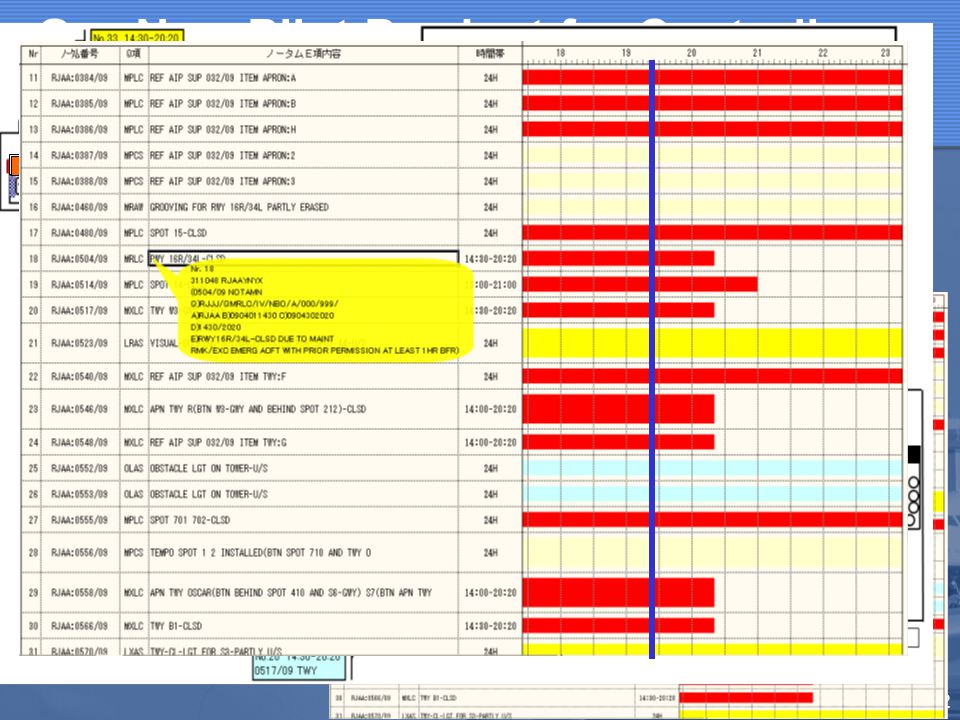Viewport: 960px width, 720px height.
Task: Click 'APN TWY OSCAR' description in row 29
Action: pyautogui.click(x=291, y=593)
